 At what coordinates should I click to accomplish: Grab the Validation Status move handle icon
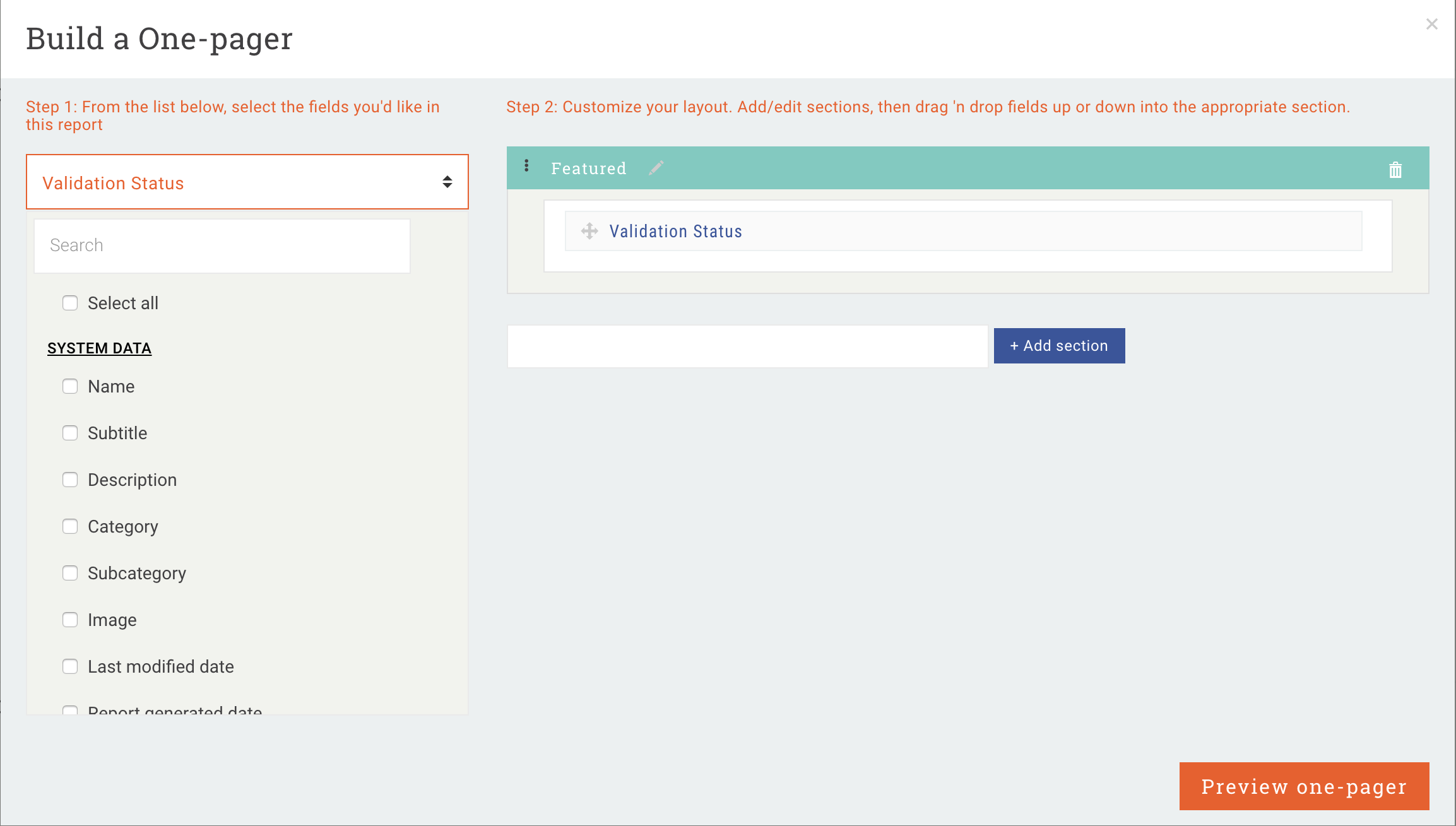click(x=589, y=231)
